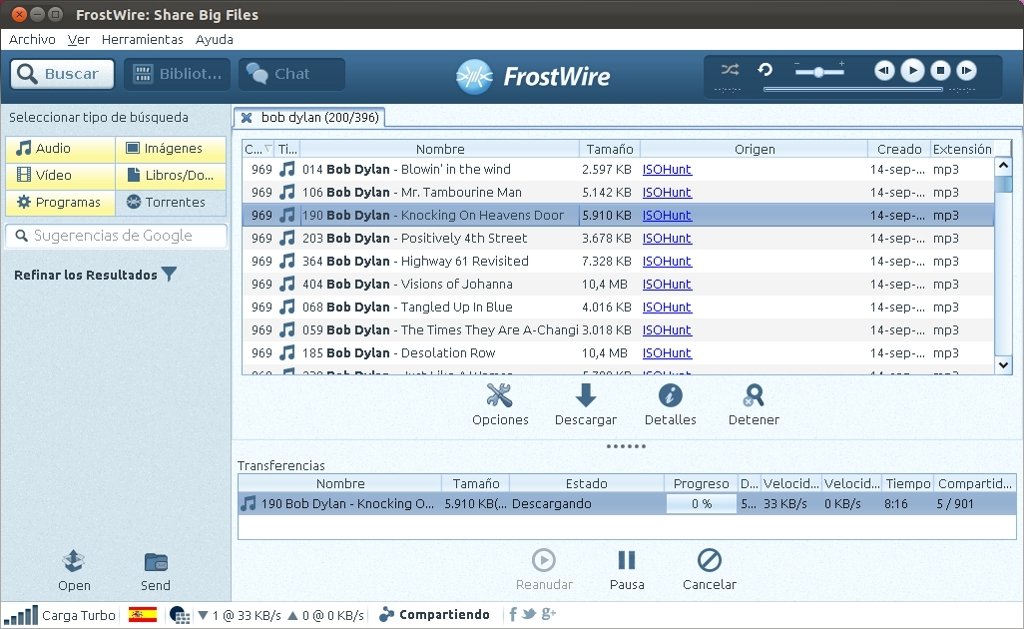Select Programas search type
Screen dimensions: 1024x629
pyautogui.click(x=61, y=202)
